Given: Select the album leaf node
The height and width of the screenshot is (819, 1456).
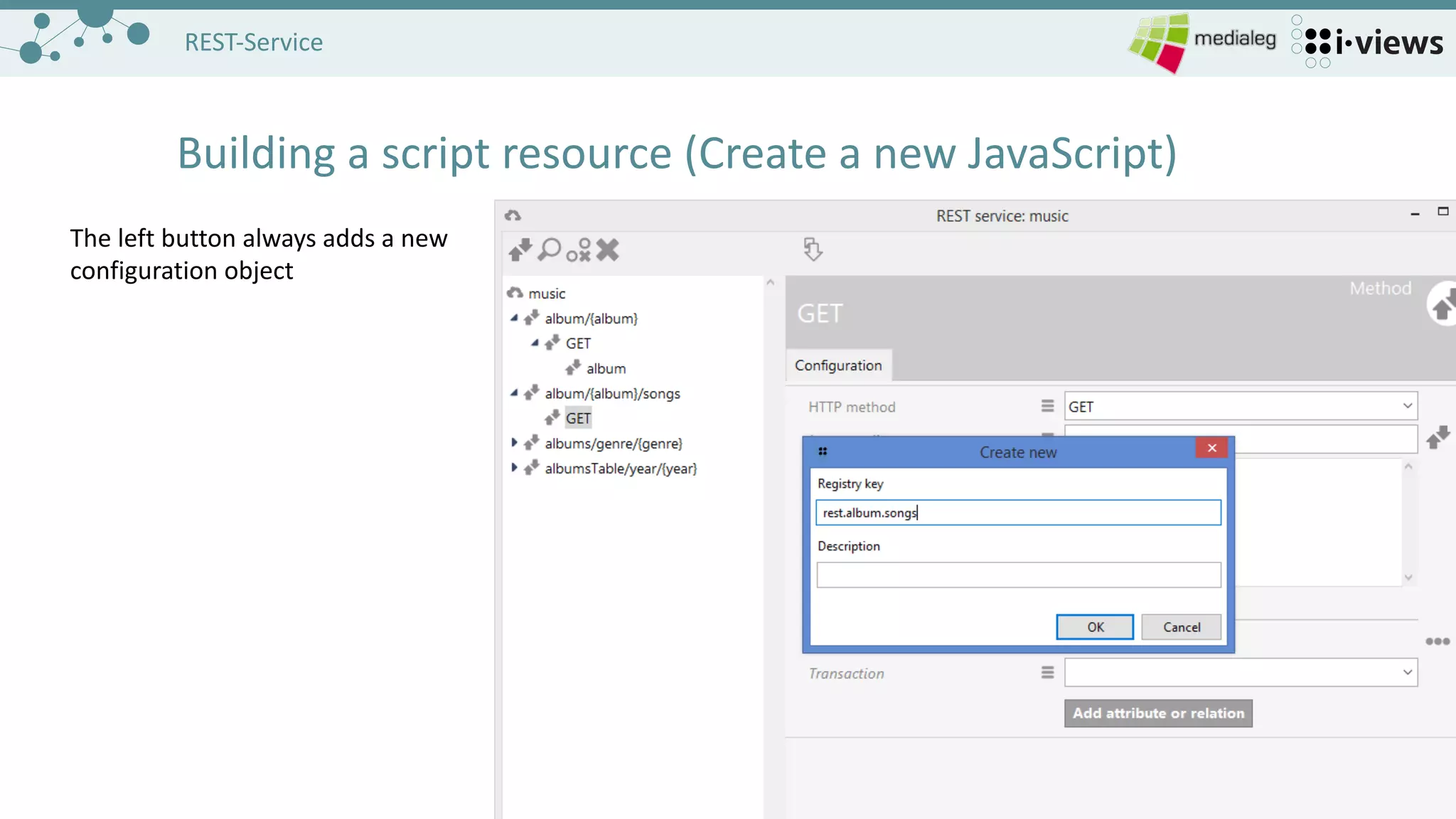Looking at the screenshot, I should click(606, 368).
